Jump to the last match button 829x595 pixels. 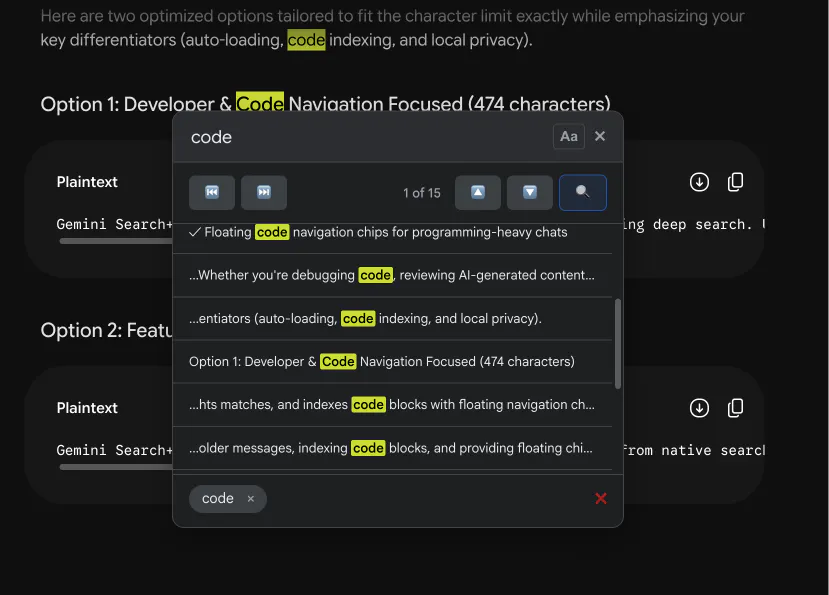click(264, 193)
